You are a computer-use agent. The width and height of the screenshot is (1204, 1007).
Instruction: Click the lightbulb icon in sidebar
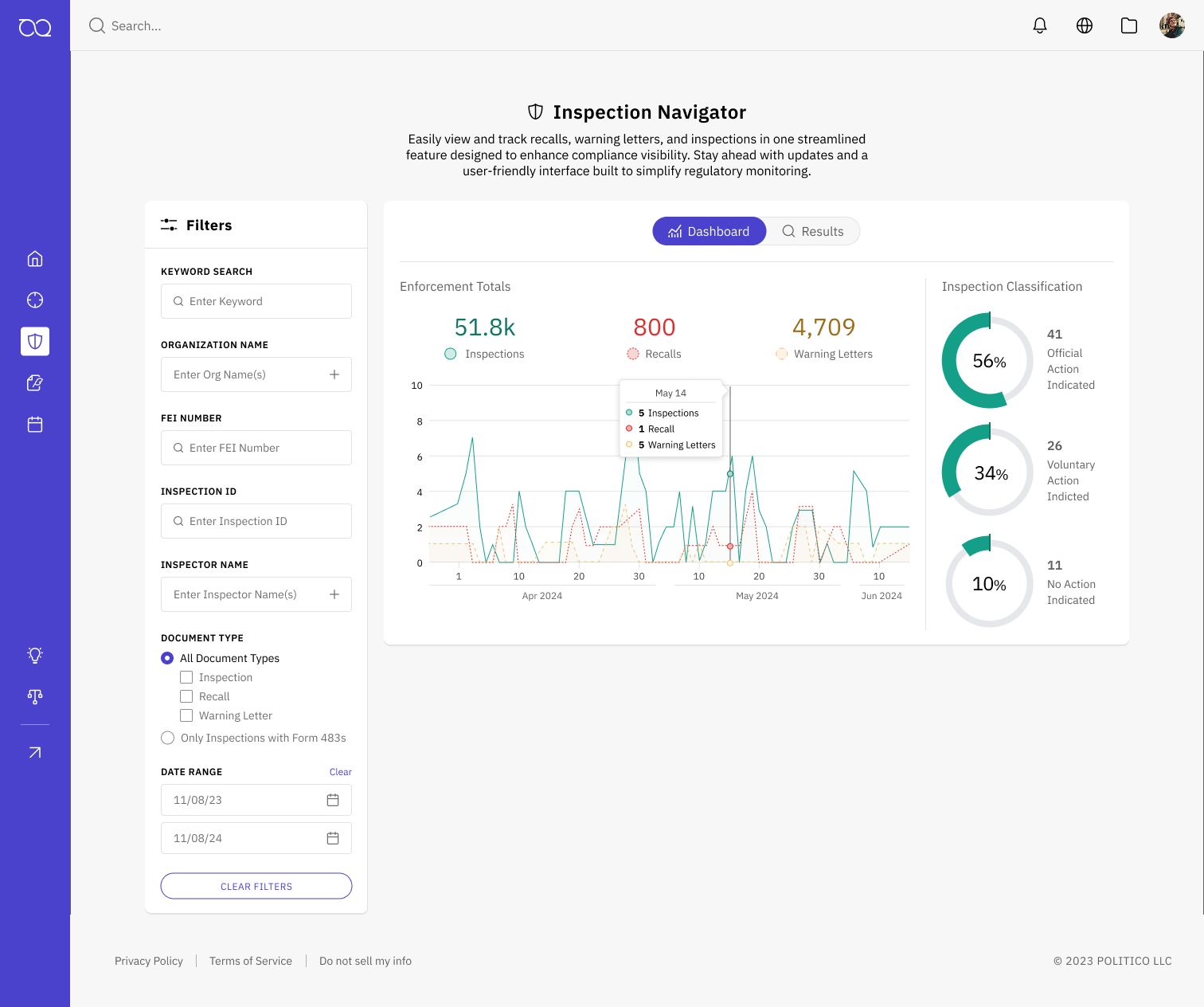coord(35,655)
